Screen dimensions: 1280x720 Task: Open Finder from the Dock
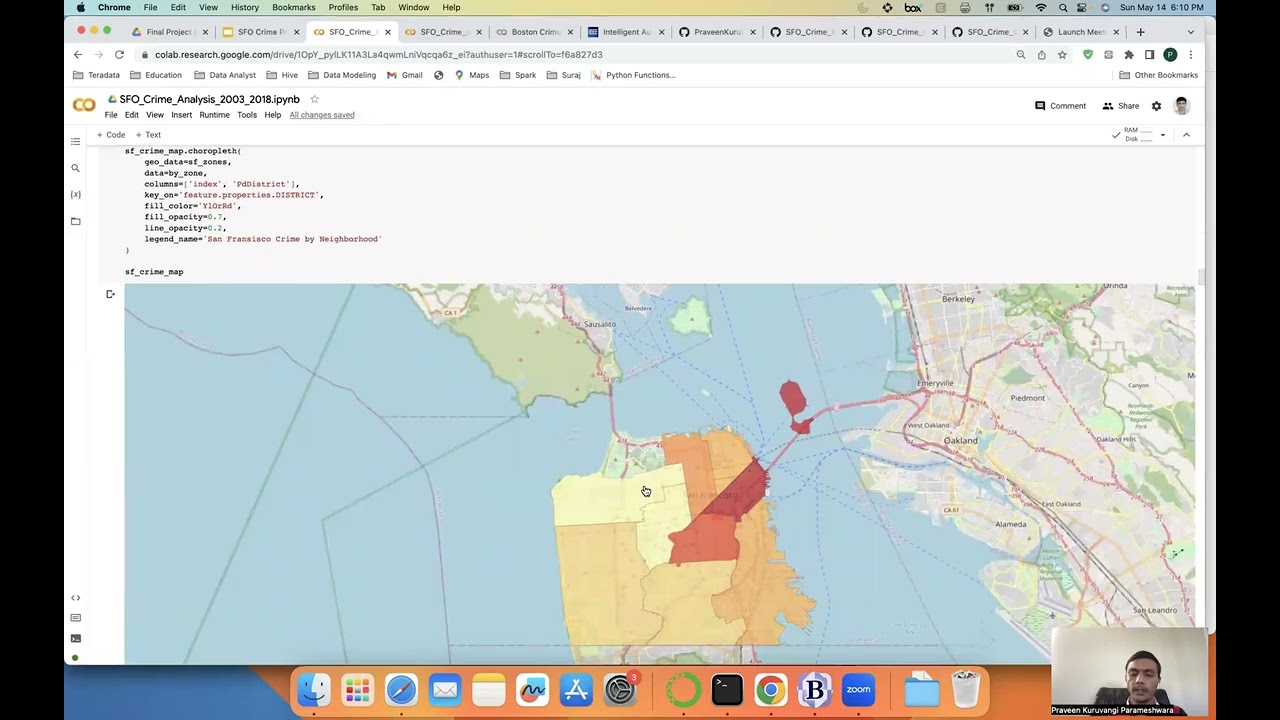tap(313, 690)
